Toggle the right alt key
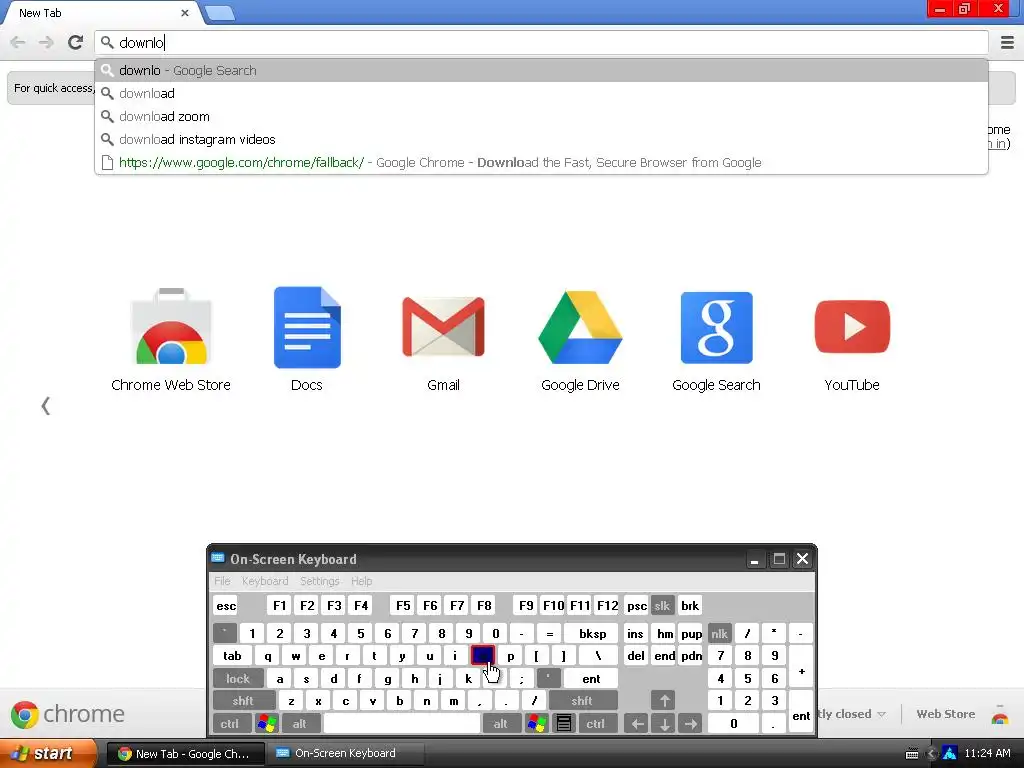This screenshot has width=1024, height=768. point(501,724)
